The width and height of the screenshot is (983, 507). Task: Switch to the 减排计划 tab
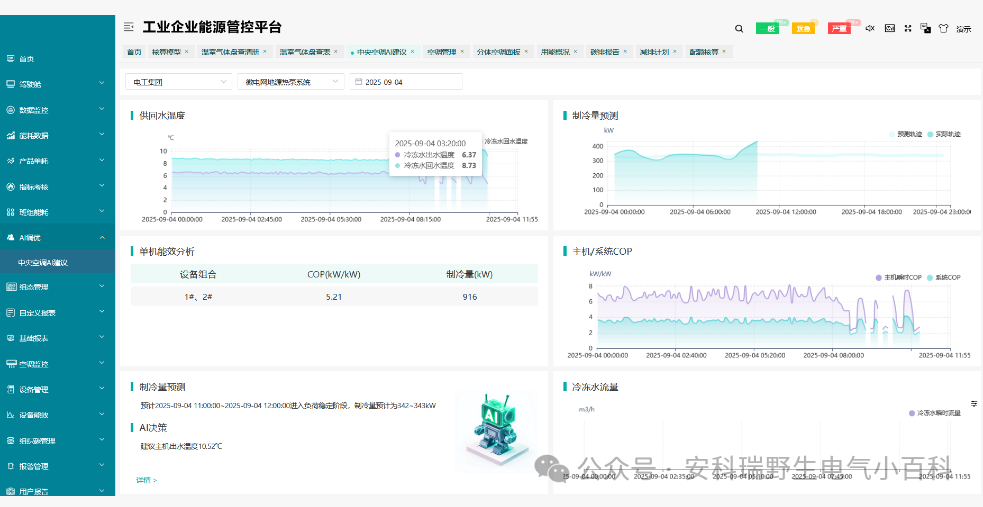click(x=659, y=51)
